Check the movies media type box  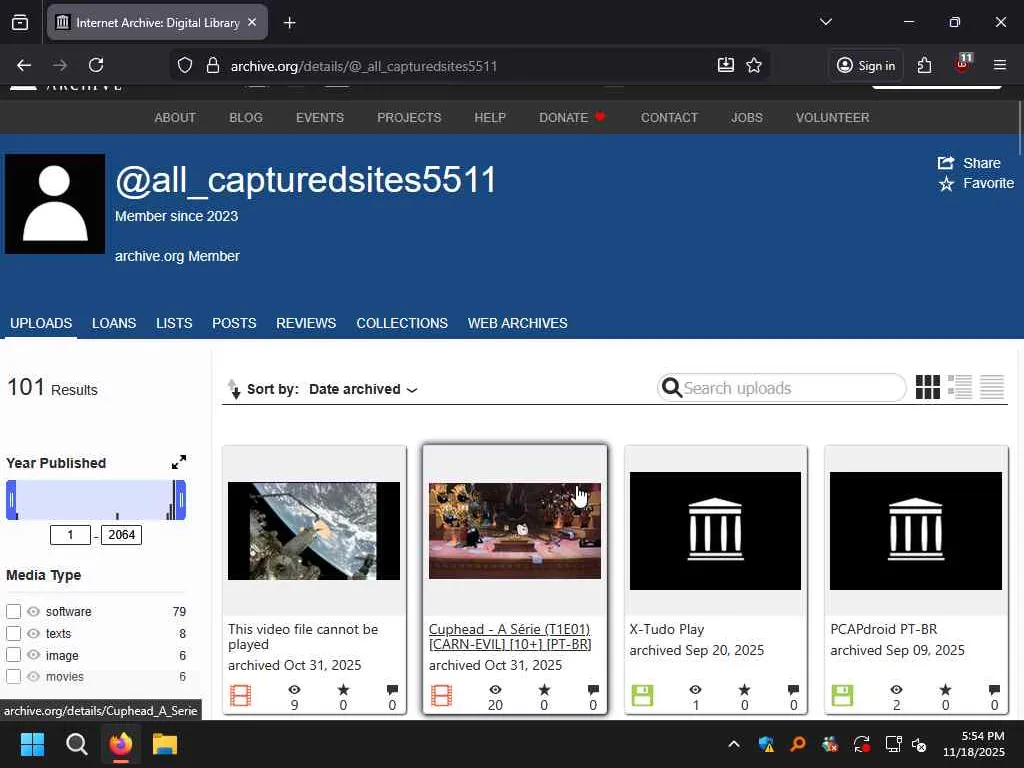coord(14,677)
